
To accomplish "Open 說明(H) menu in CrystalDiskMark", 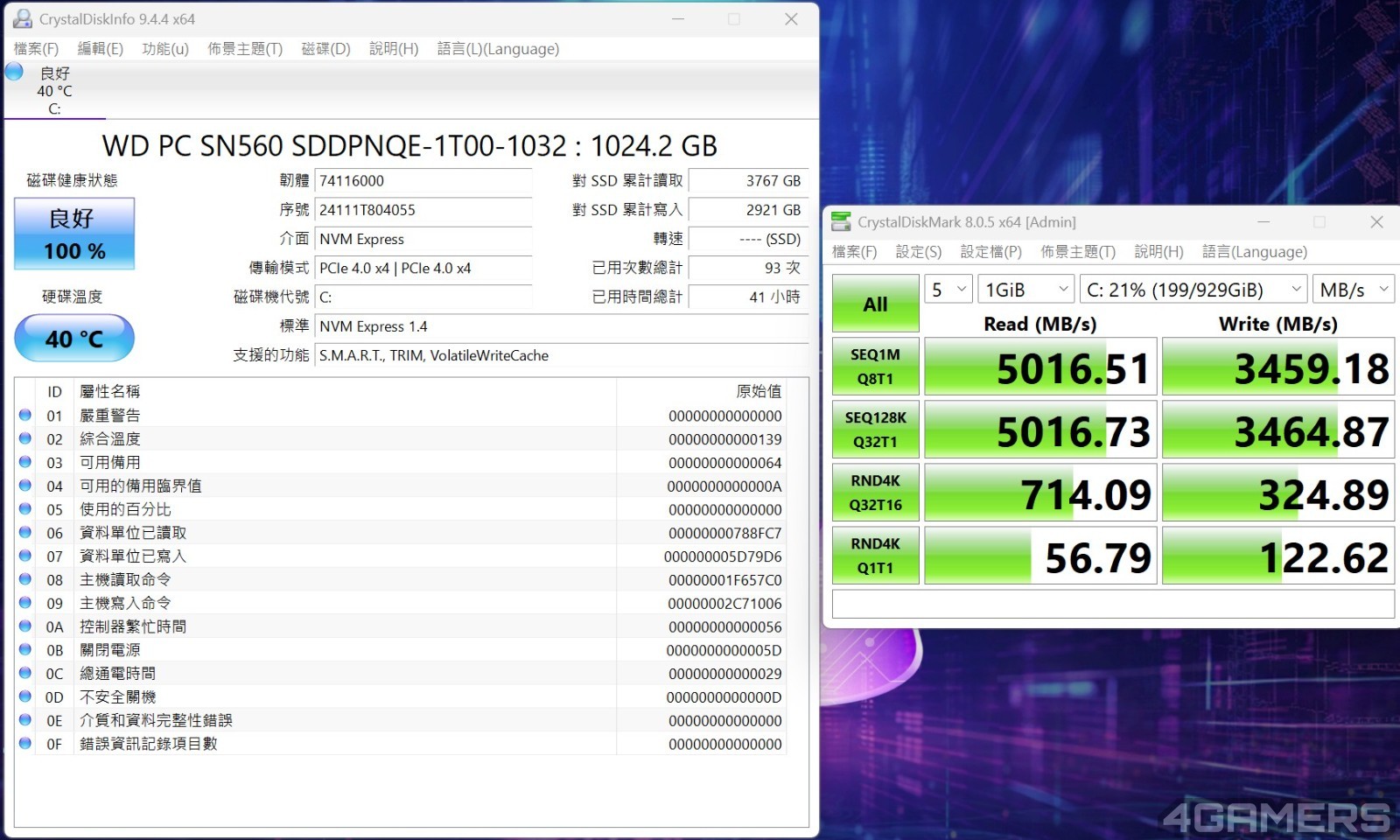I will click(x=1158, y=252).
